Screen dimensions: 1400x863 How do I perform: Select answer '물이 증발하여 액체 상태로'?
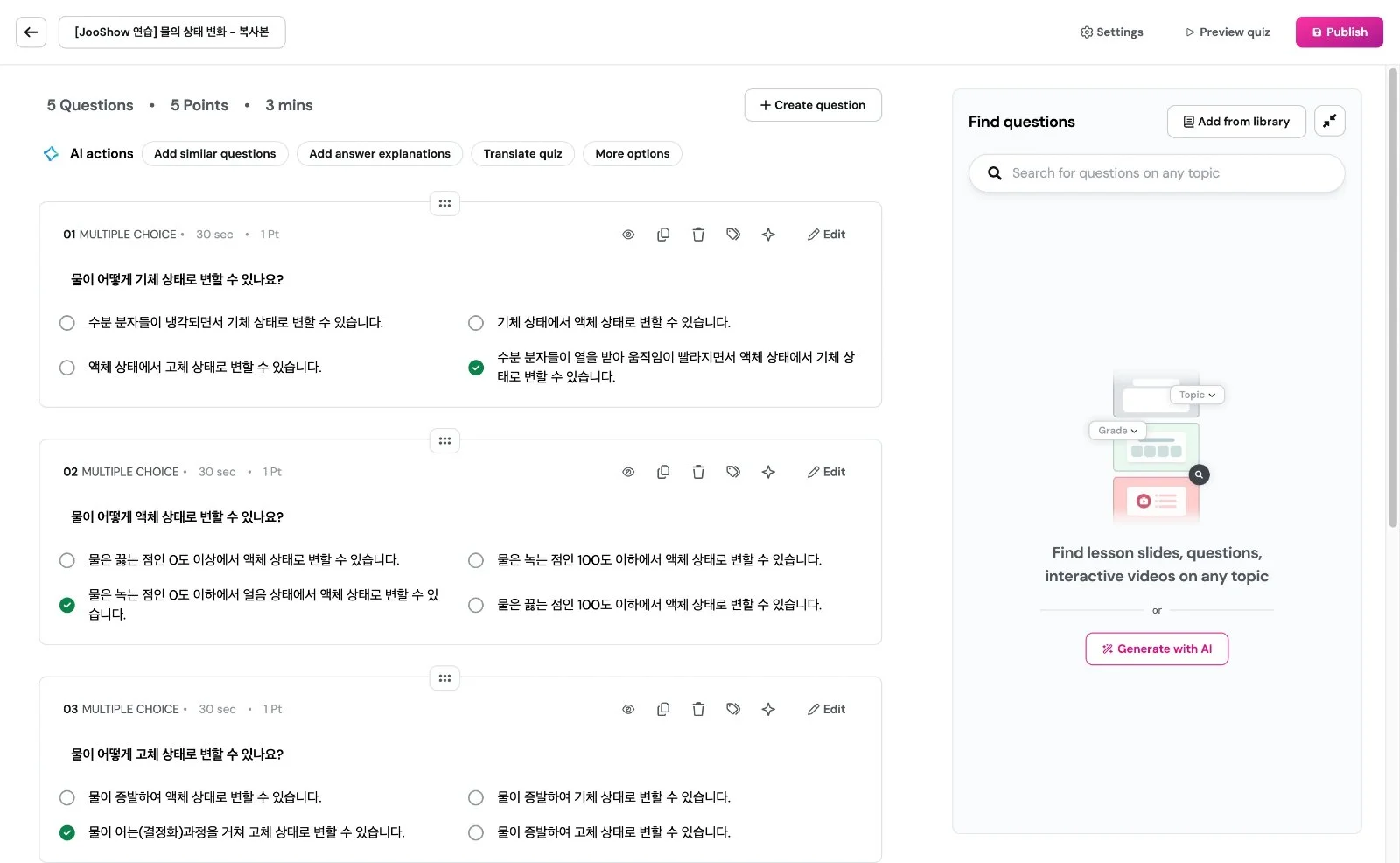click(x=66, y=797)
